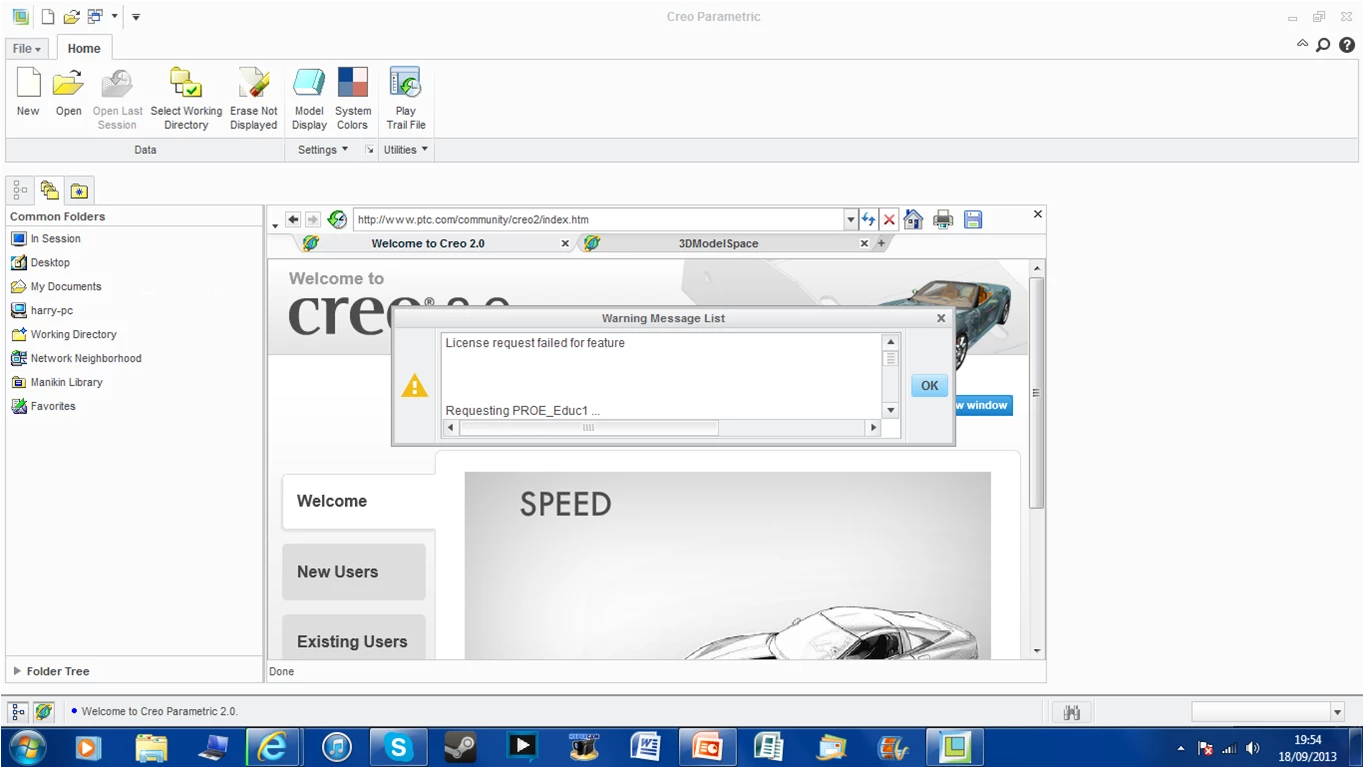Click the Help question mark icon

click(1347, 44)
